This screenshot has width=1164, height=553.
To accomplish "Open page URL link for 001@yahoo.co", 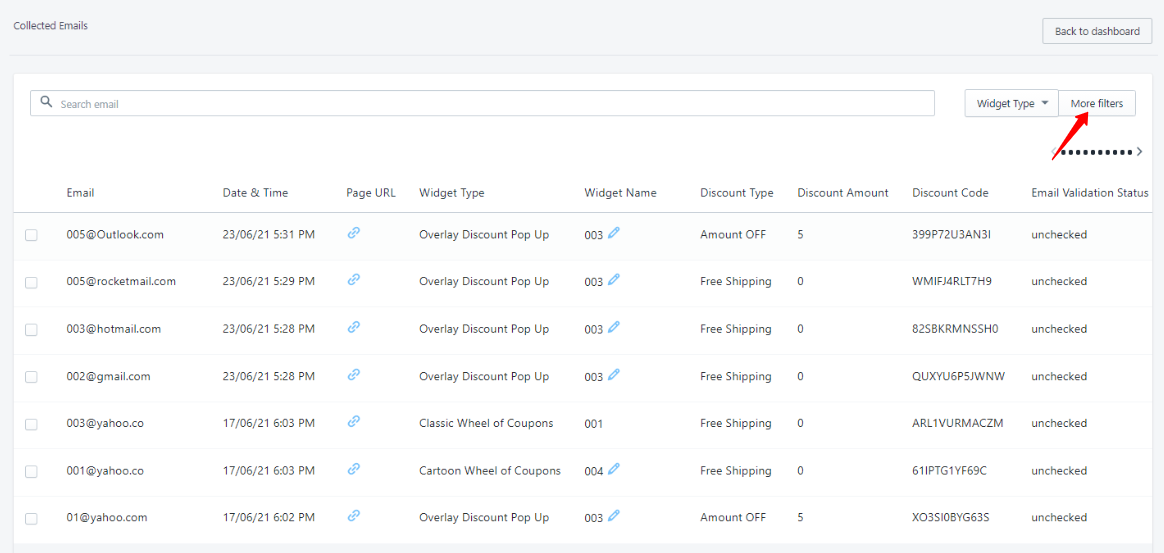I will pos(354,469).
